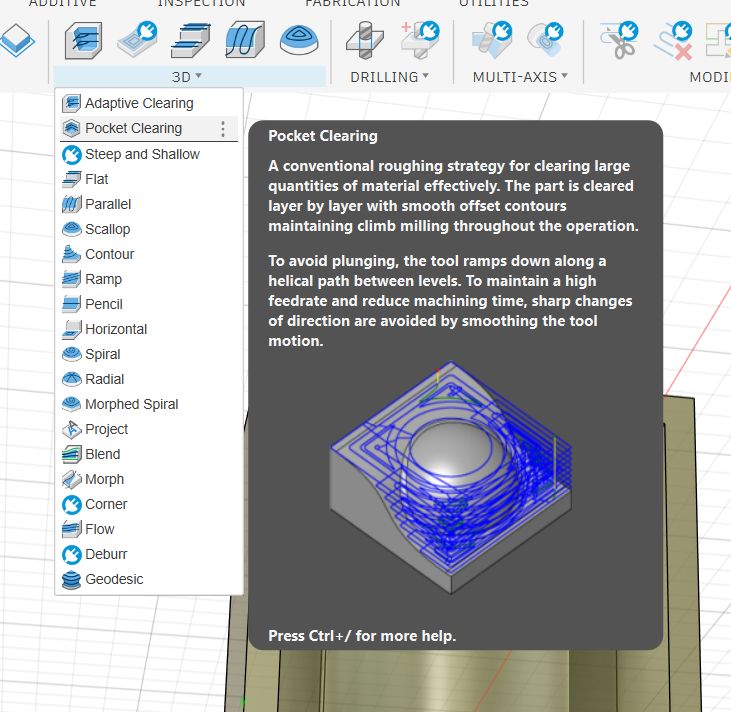Viewport: 731px width, 712px height.
Task: Select Flat from the 3D menu
Action: (x=148, y=179)
